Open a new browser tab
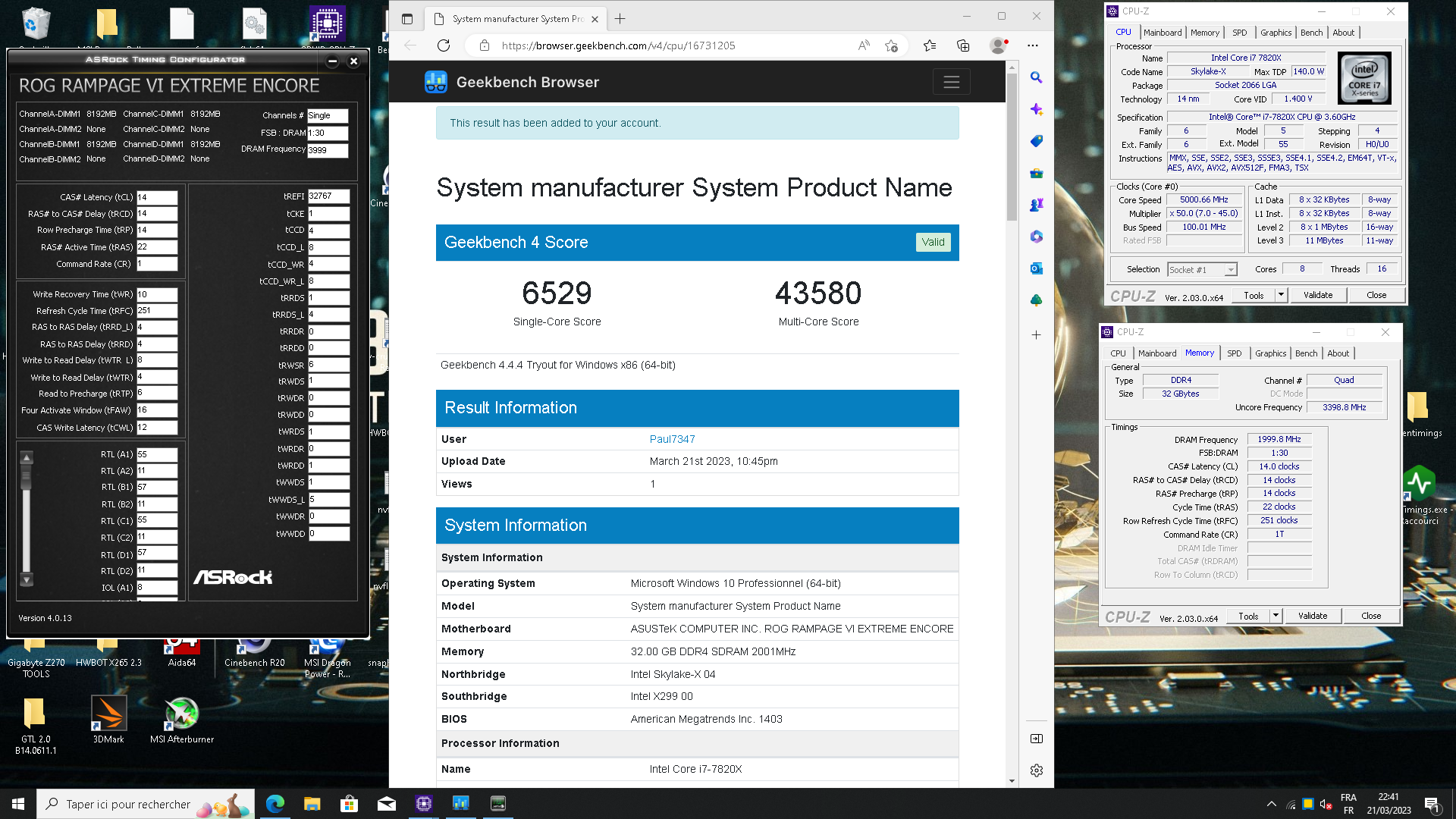This screenshot has width=1456, height=819. click(x=620, y=19)
